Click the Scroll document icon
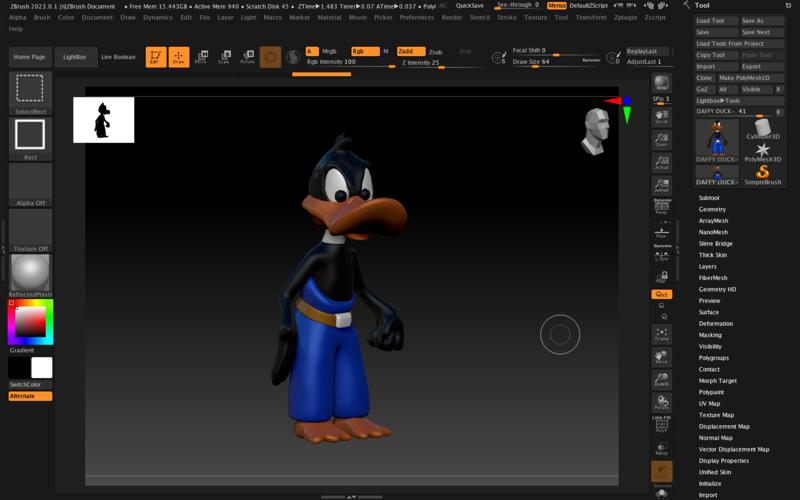The image size is (800, 500). pyautogui.click(x=662, y=117)
